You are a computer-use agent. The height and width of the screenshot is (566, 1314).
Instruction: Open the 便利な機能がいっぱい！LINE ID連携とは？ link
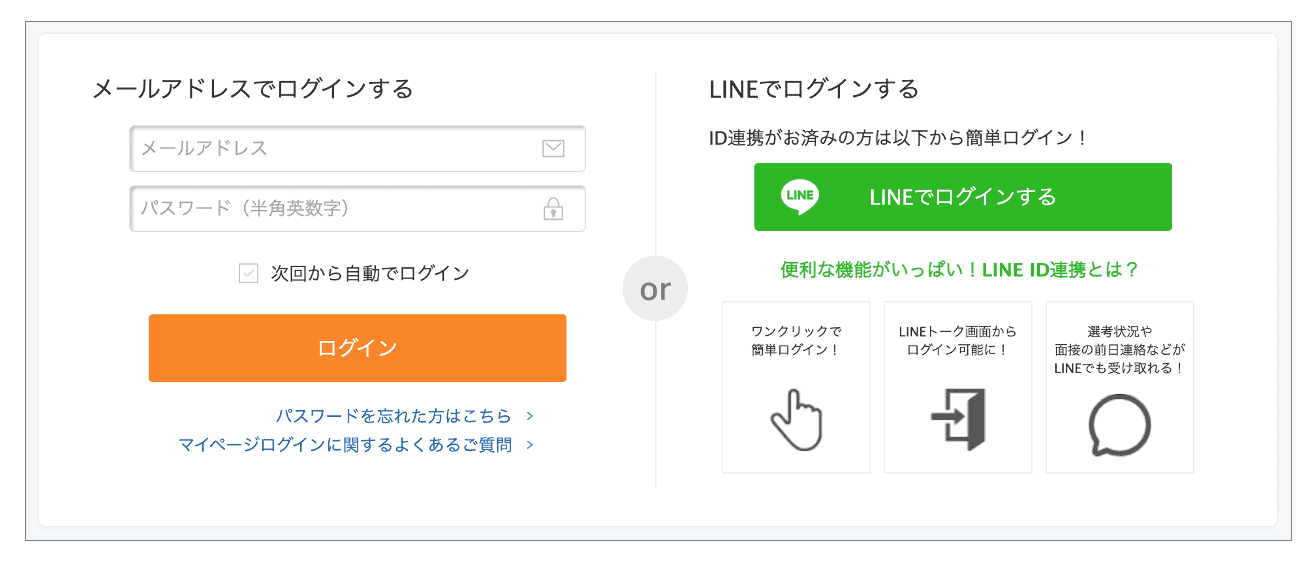coord(959,270)
